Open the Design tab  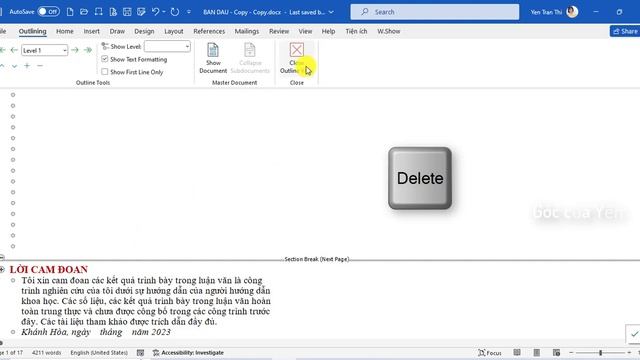click(144, 31)
